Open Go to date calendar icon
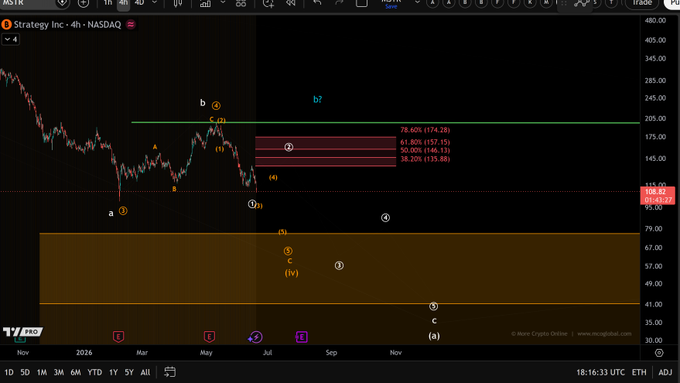The width and height of the screenshot is (680, 383). (x=170, y=372)
